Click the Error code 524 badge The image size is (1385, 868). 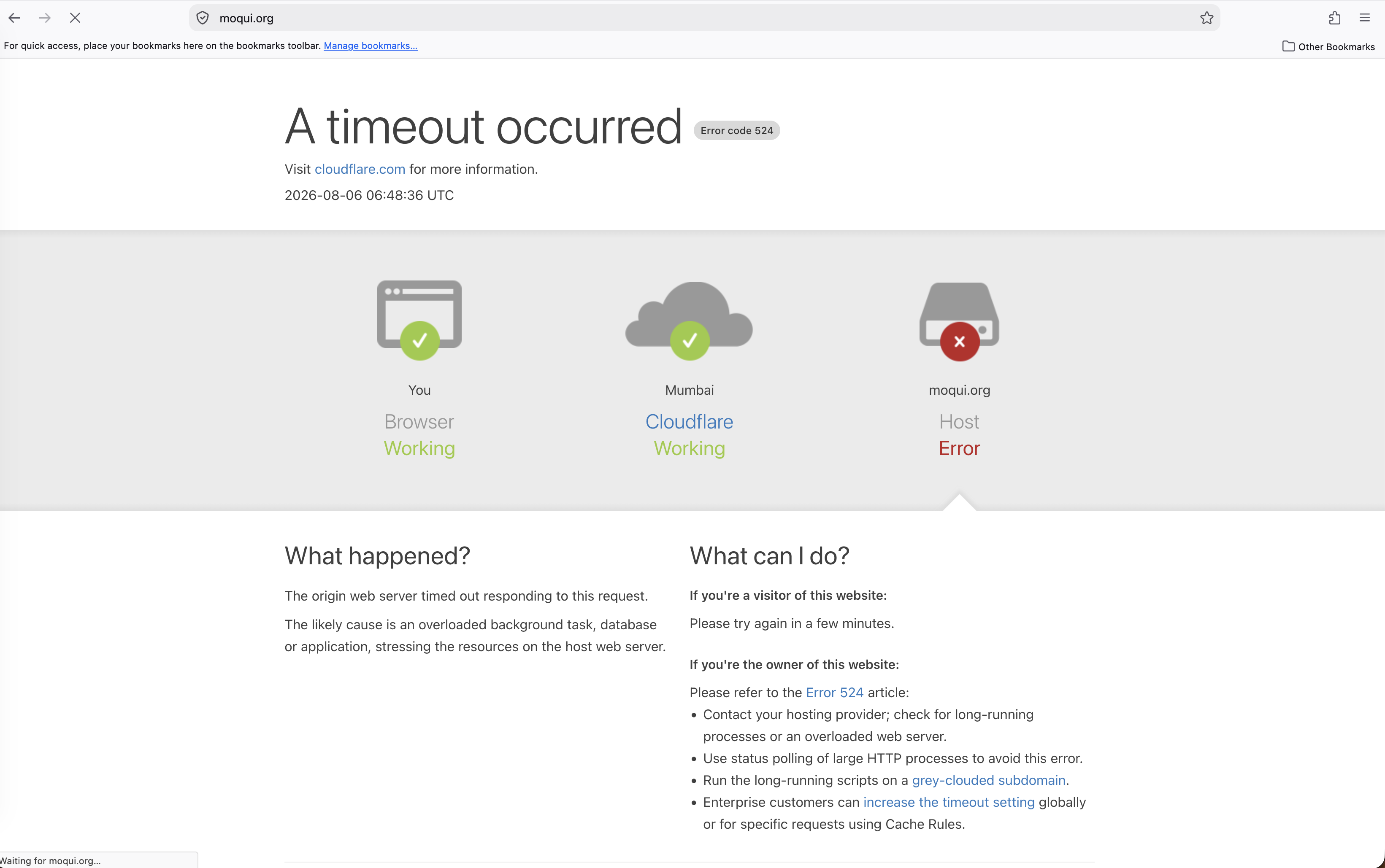click(737, 130)
